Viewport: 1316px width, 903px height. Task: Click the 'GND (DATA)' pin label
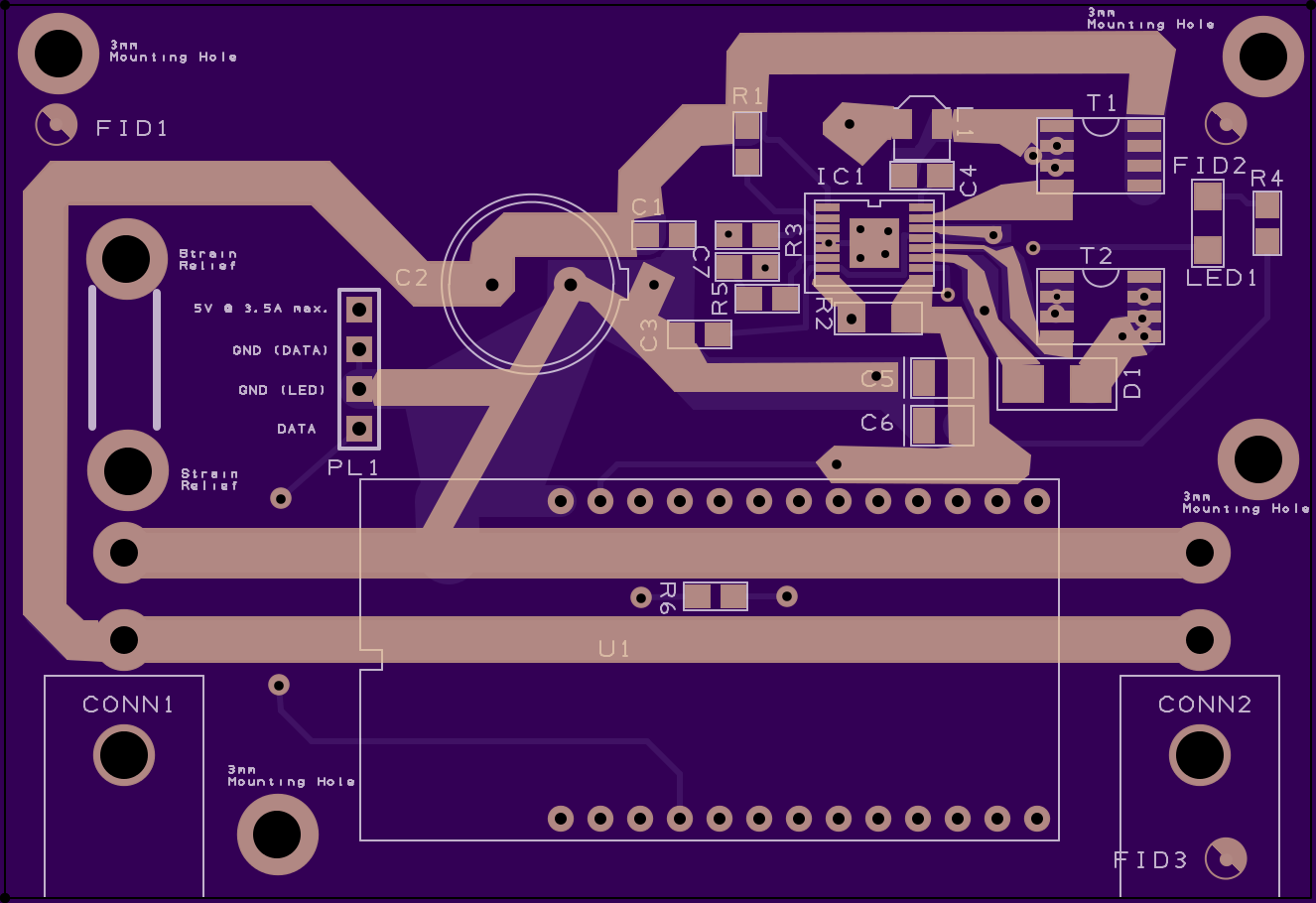281,350
